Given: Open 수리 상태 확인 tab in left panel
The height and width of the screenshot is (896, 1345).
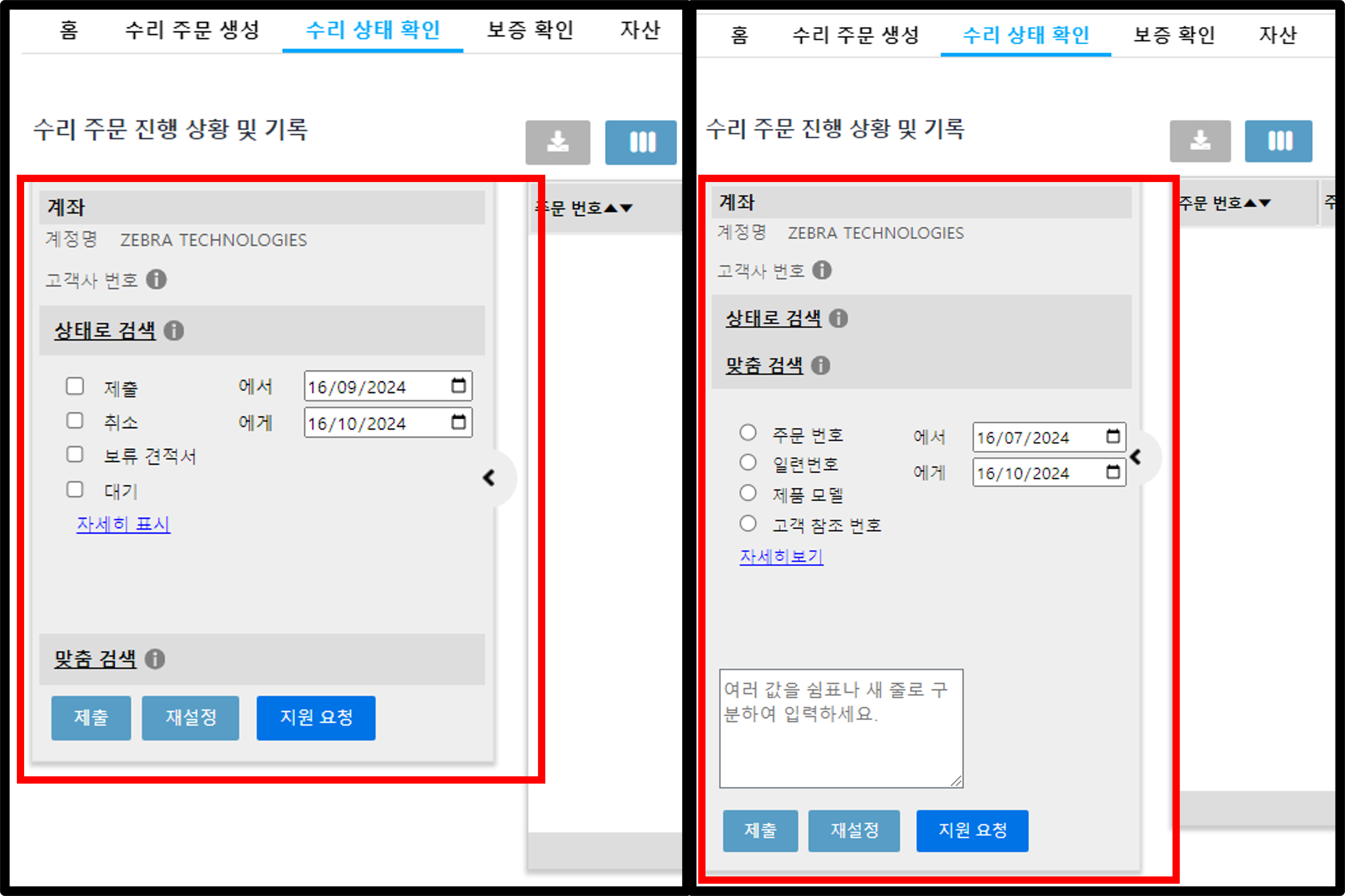Looking at the screenshot, I should pos(373,30).
